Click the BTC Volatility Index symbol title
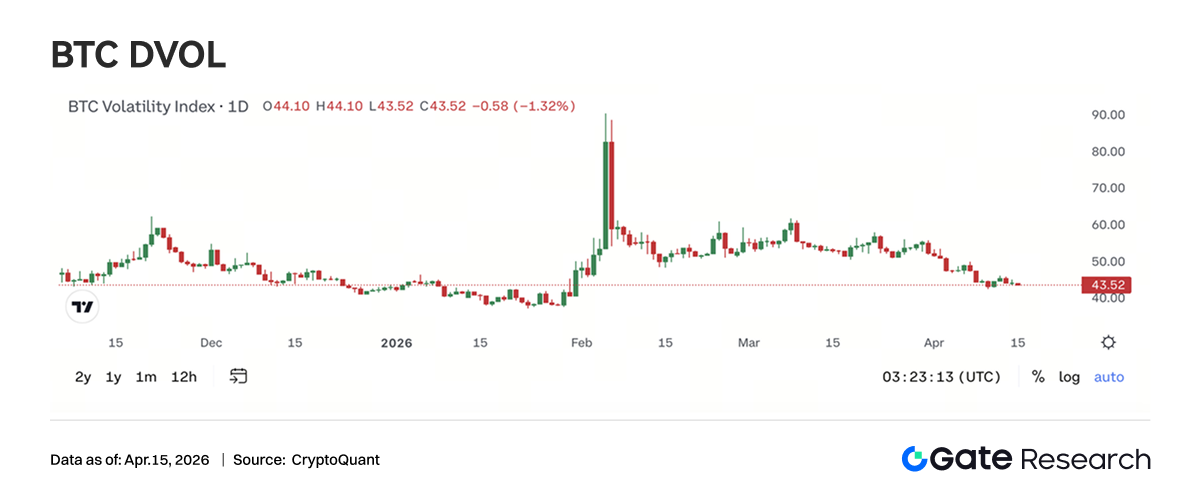This screenshot has width=1200, height=499. click(x=157, y=105)
